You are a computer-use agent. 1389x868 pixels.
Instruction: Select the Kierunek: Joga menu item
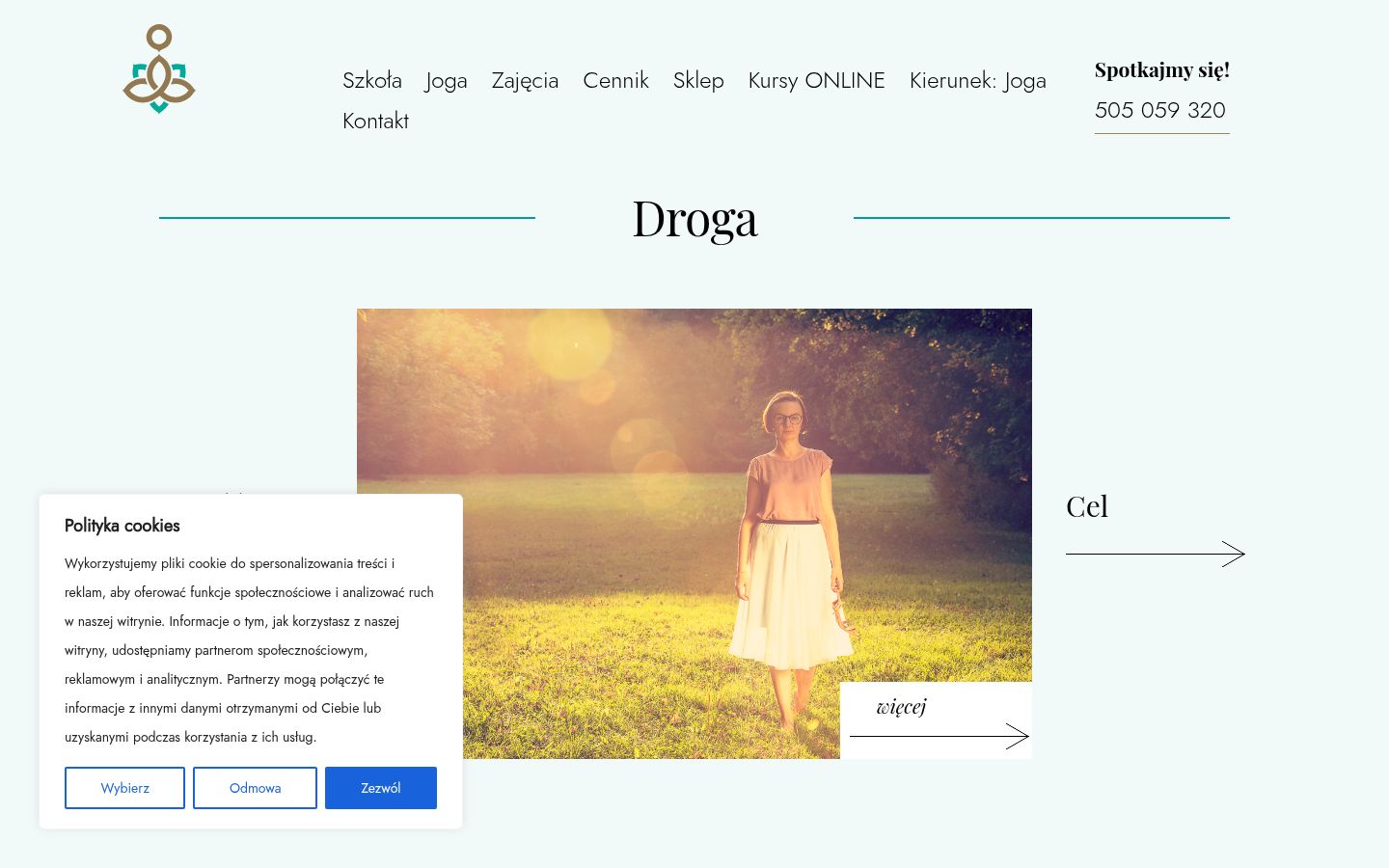tap(977, 80)
